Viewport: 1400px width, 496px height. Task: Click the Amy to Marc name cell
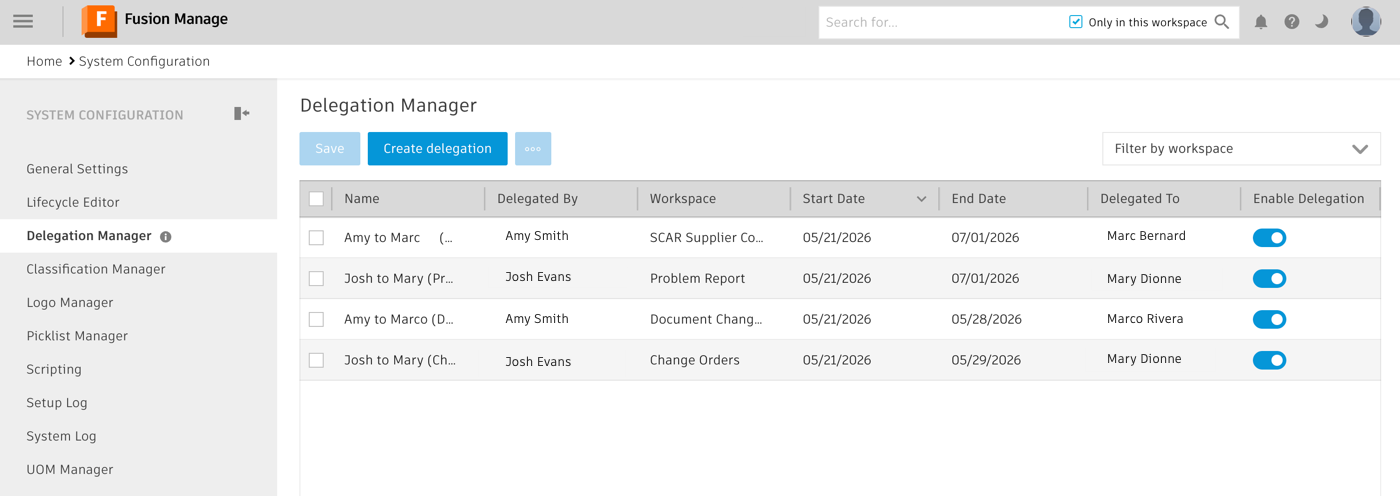398,238
